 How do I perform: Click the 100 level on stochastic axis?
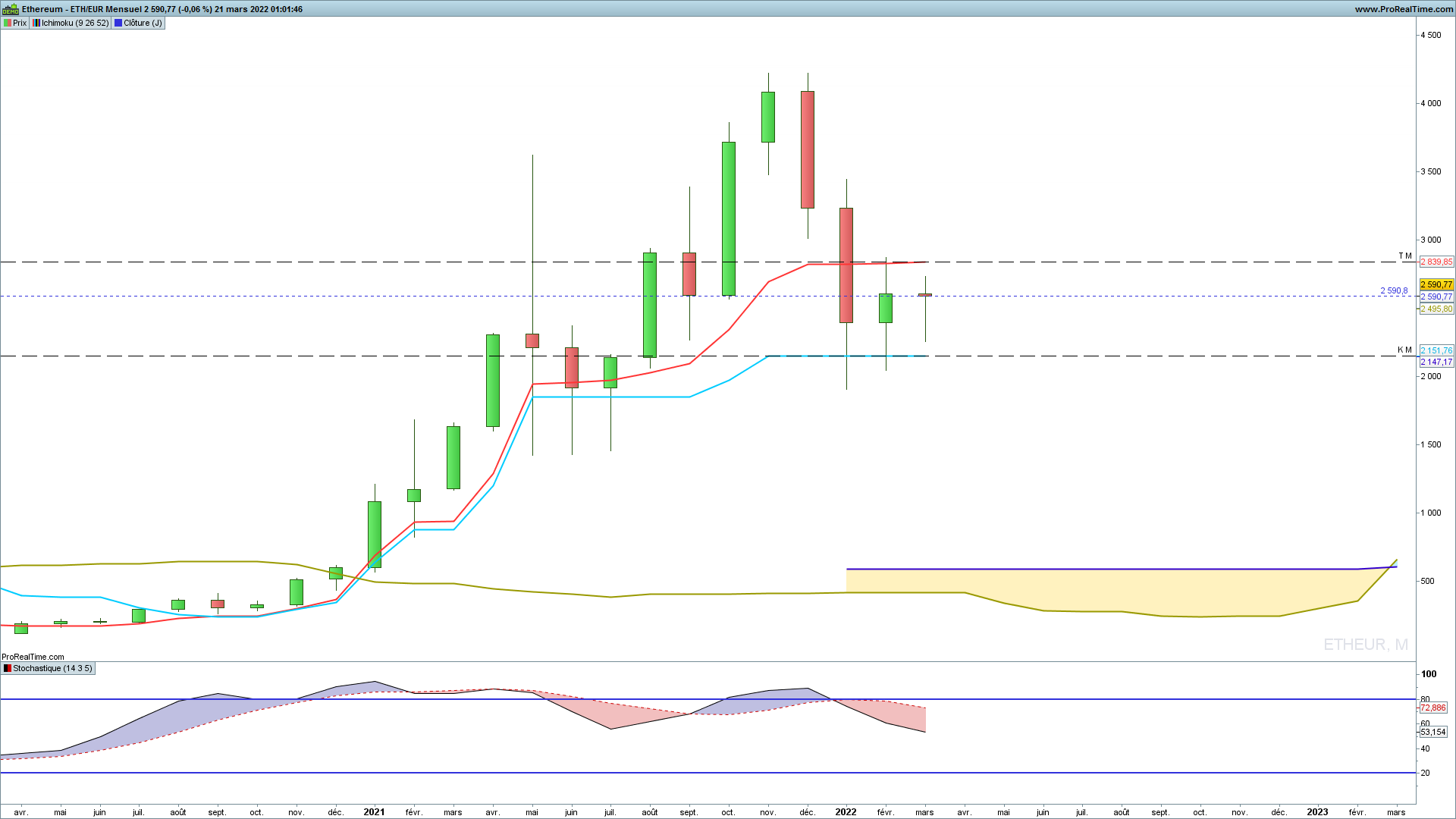(1429, 673)
